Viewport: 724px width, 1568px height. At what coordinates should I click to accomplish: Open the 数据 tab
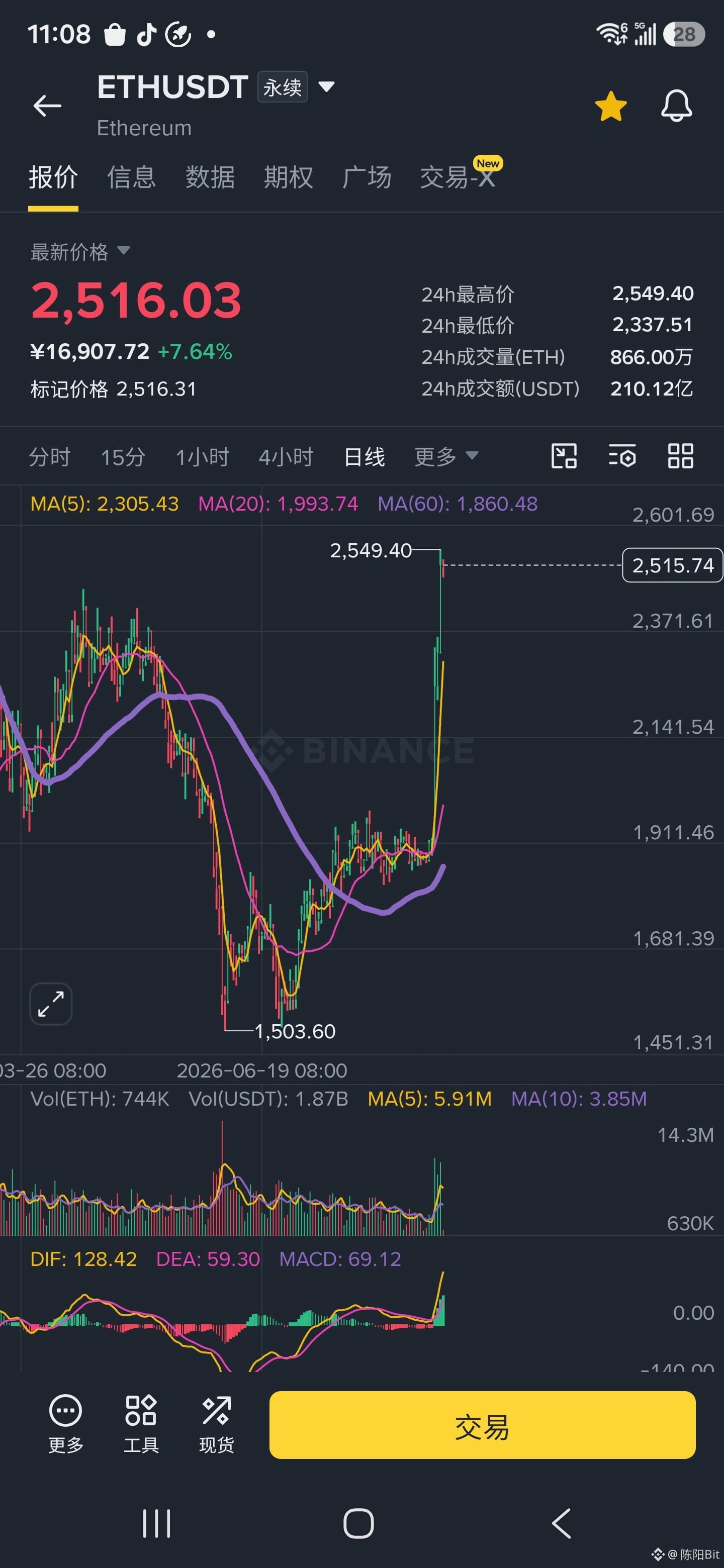pos(210,177)
